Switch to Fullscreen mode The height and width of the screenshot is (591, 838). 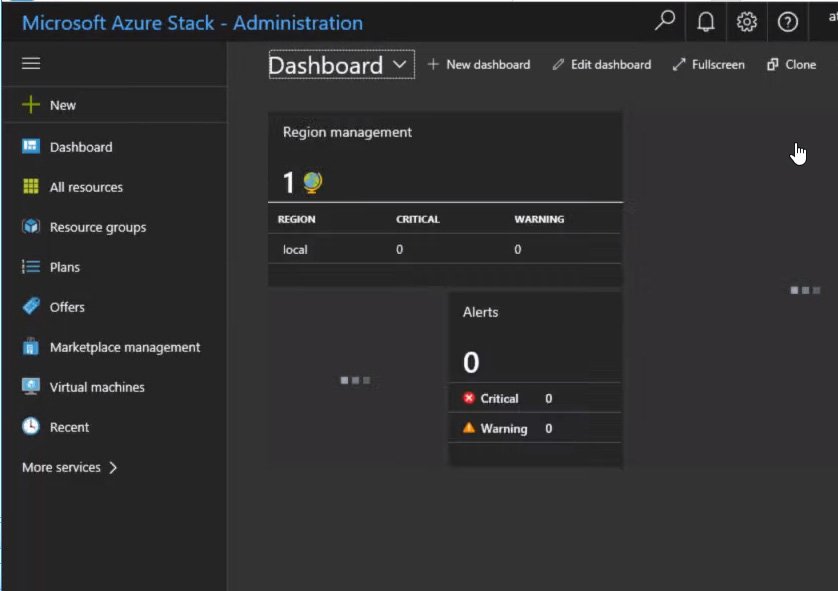point(708,64)
